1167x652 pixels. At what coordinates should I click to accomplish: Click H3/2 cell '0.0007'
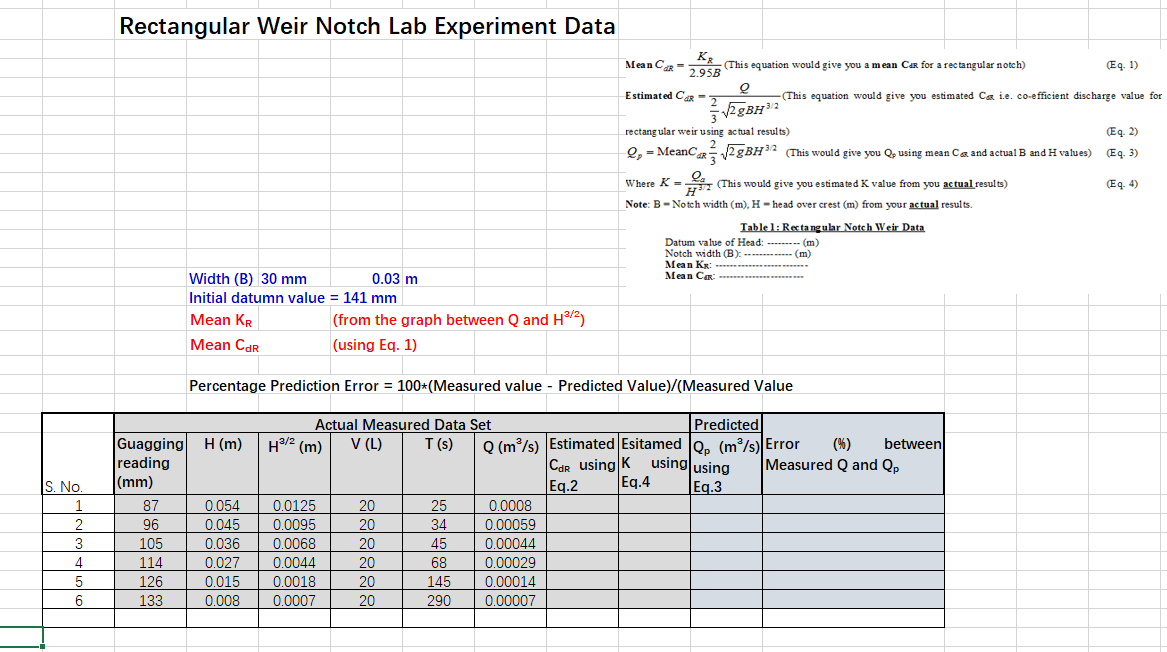294,601
